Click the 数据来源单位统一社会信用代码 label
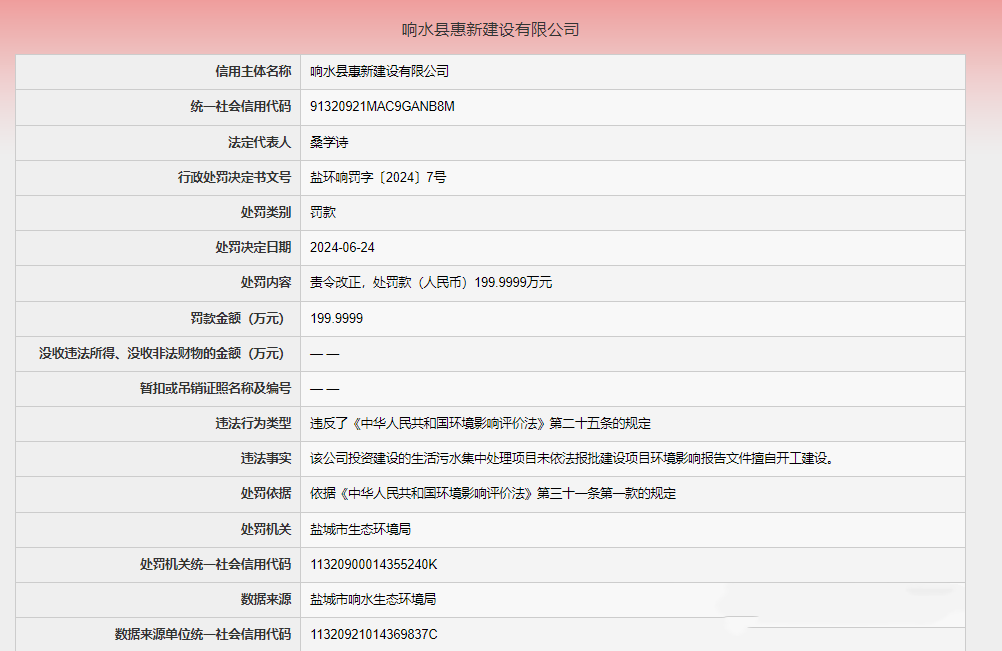 [203, 634]
